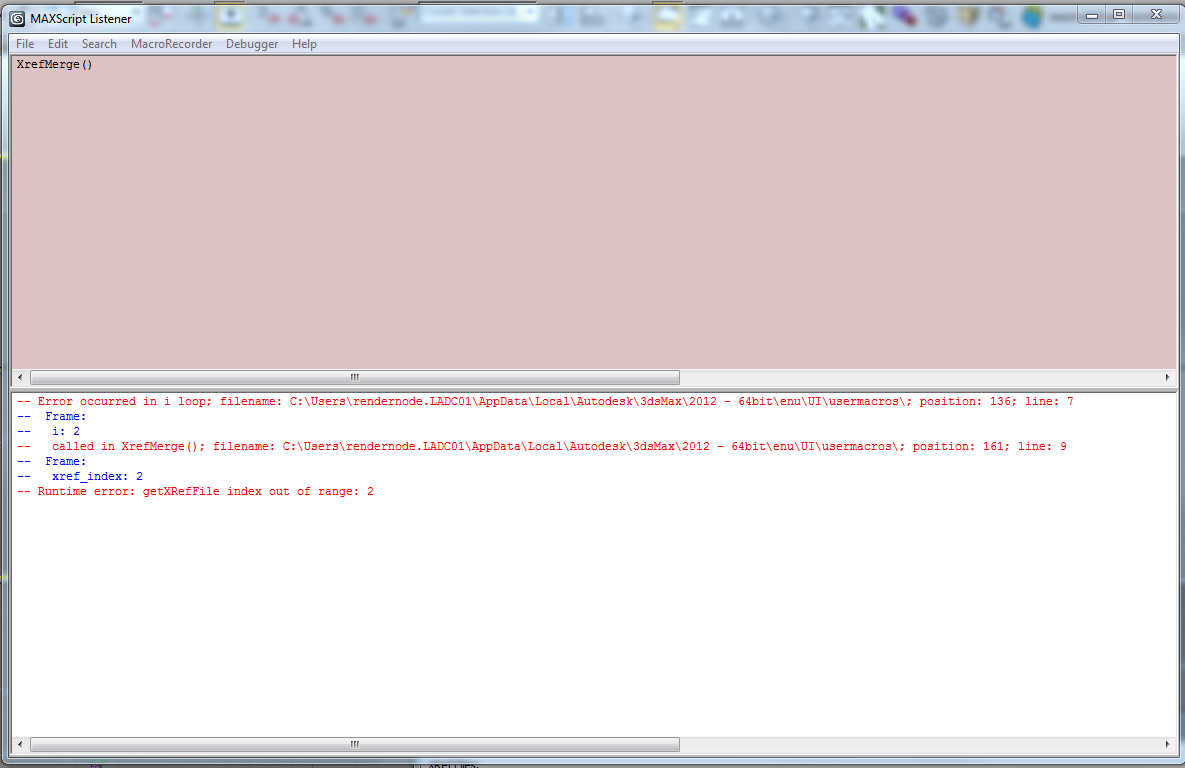This screenshot has height=768, width=1185.
Task: Open the File menu
Action: coord(25,44)
